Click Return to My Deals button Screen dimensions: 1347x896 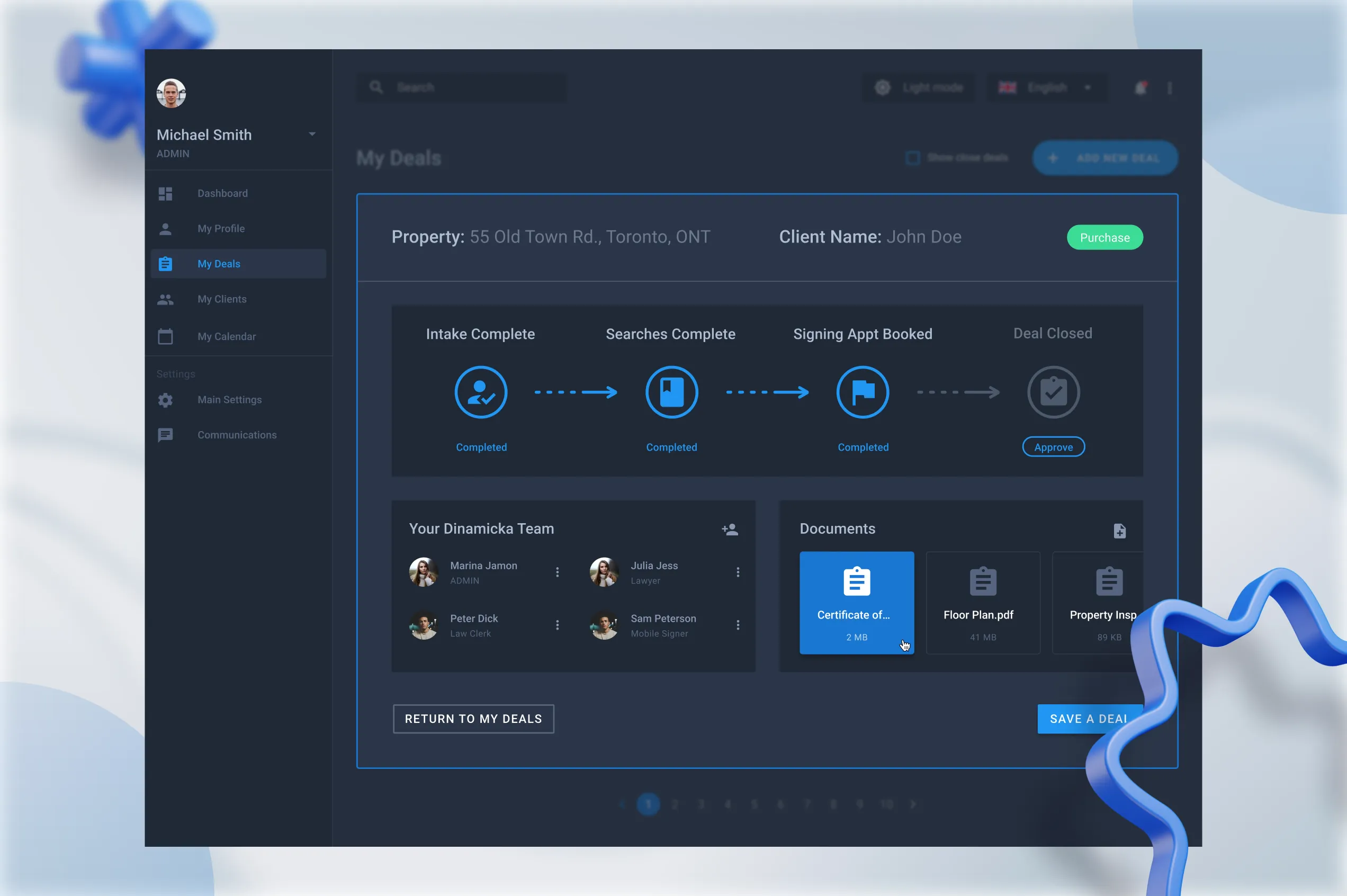(x=473, y=719)
